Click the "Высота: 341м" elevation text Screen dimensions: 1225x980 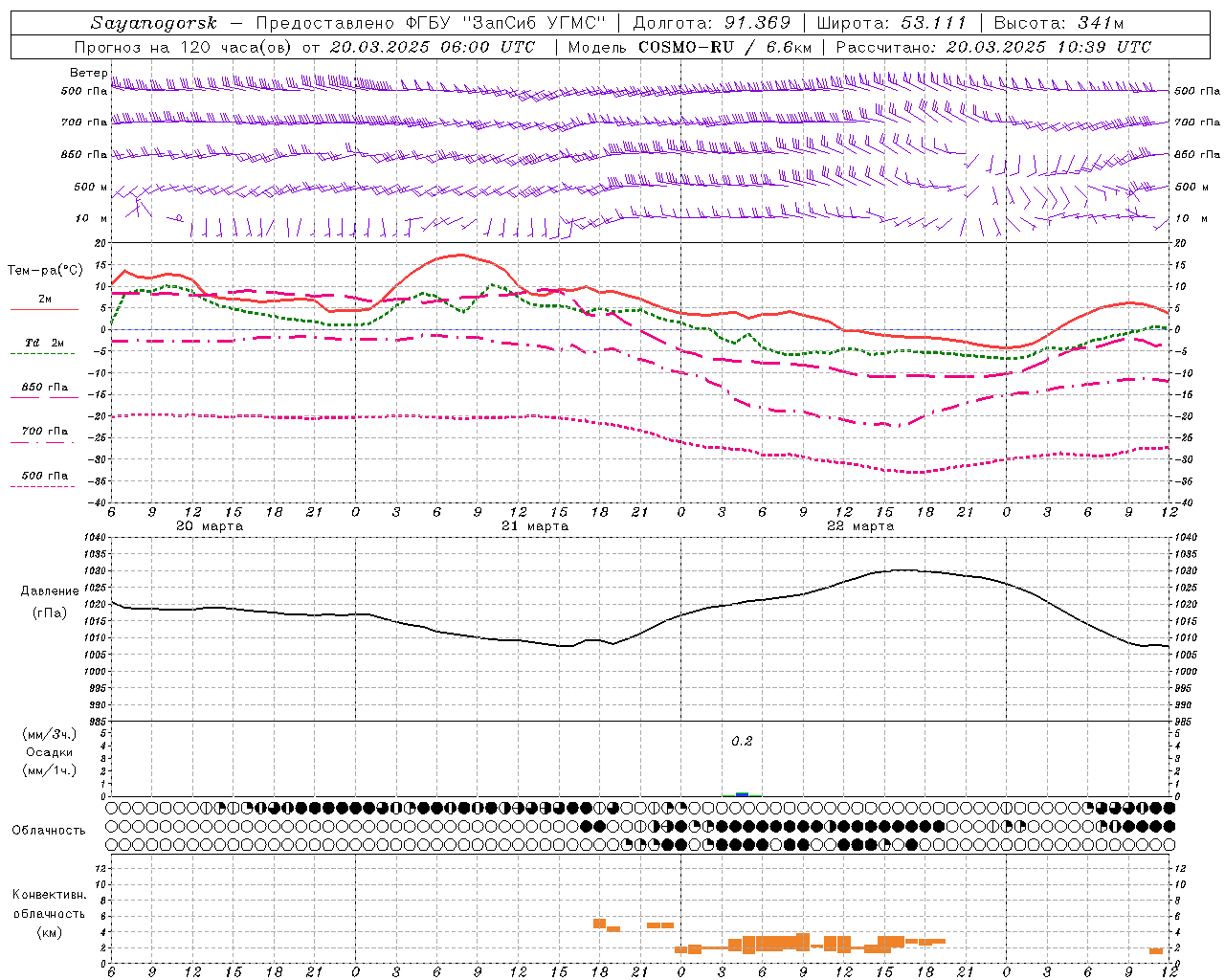[x=1058, y=24]
